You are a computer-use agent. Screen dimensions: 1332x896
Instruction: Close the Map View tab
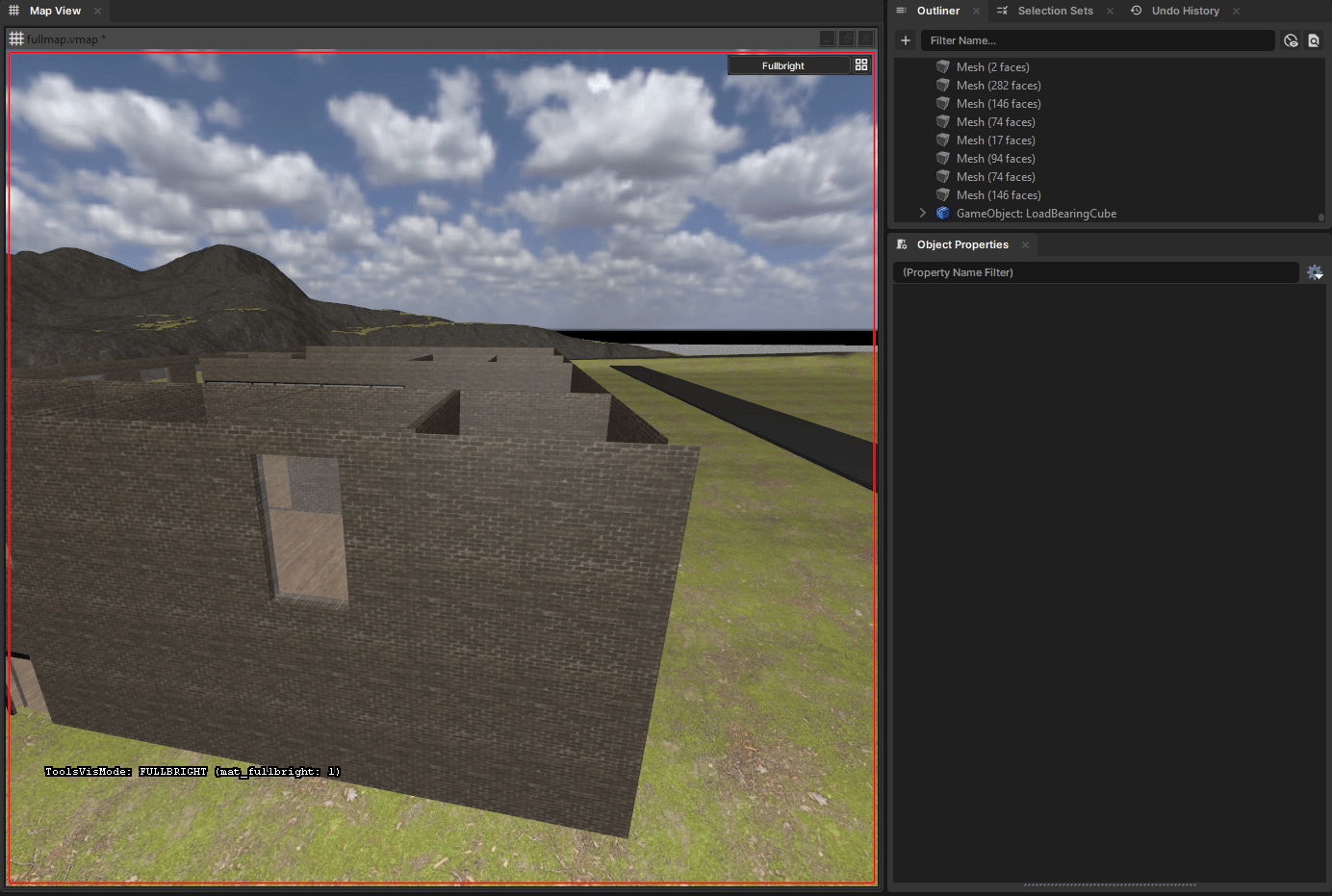pyautogui.click(x=97, y=11)
